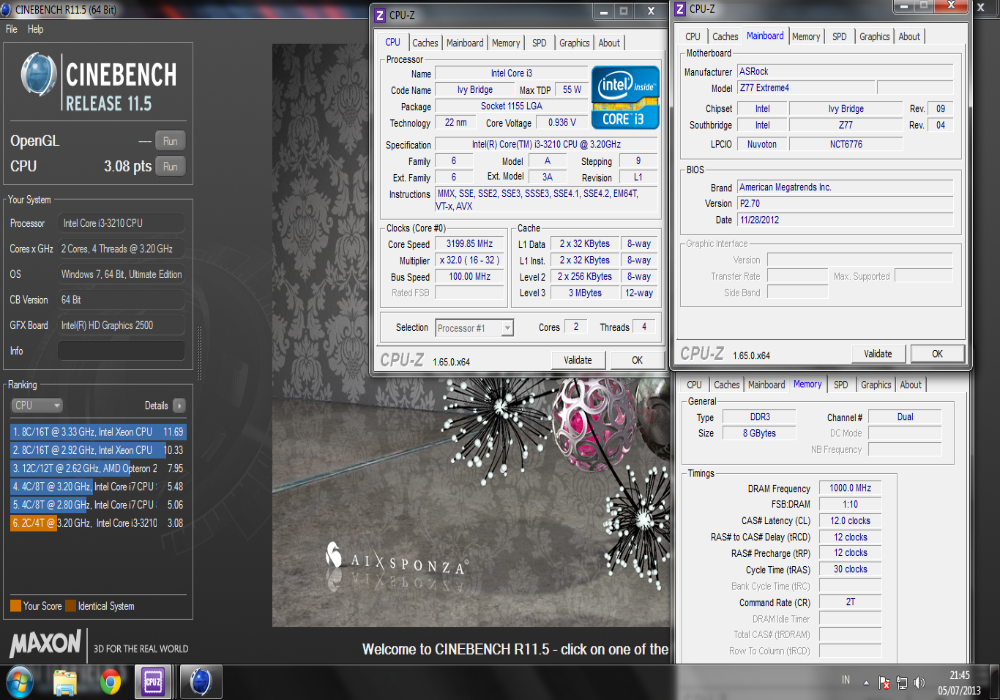Click the Manufacturer ASRock field

point(845,71)
